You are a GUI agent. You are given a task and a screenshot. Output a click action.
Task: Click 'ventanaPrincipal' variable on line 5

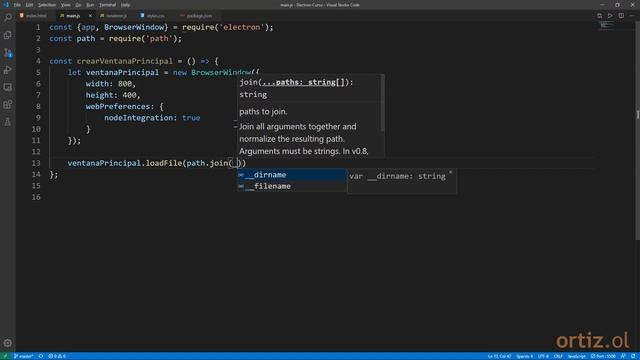click(122, 73)
